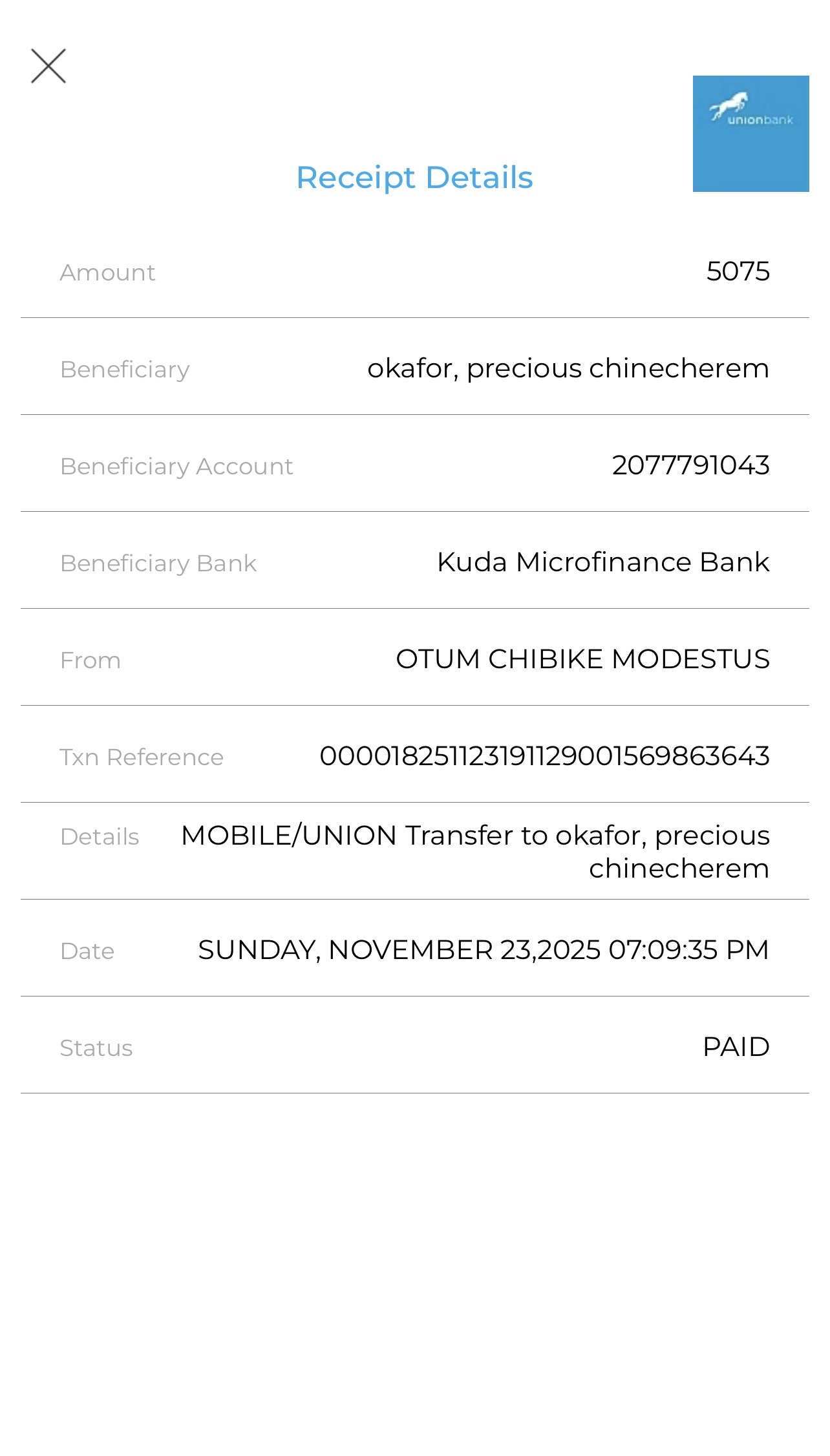Click the Txn Reference label
Viewport: 830px width, 1456px height.
click(142, 757)
